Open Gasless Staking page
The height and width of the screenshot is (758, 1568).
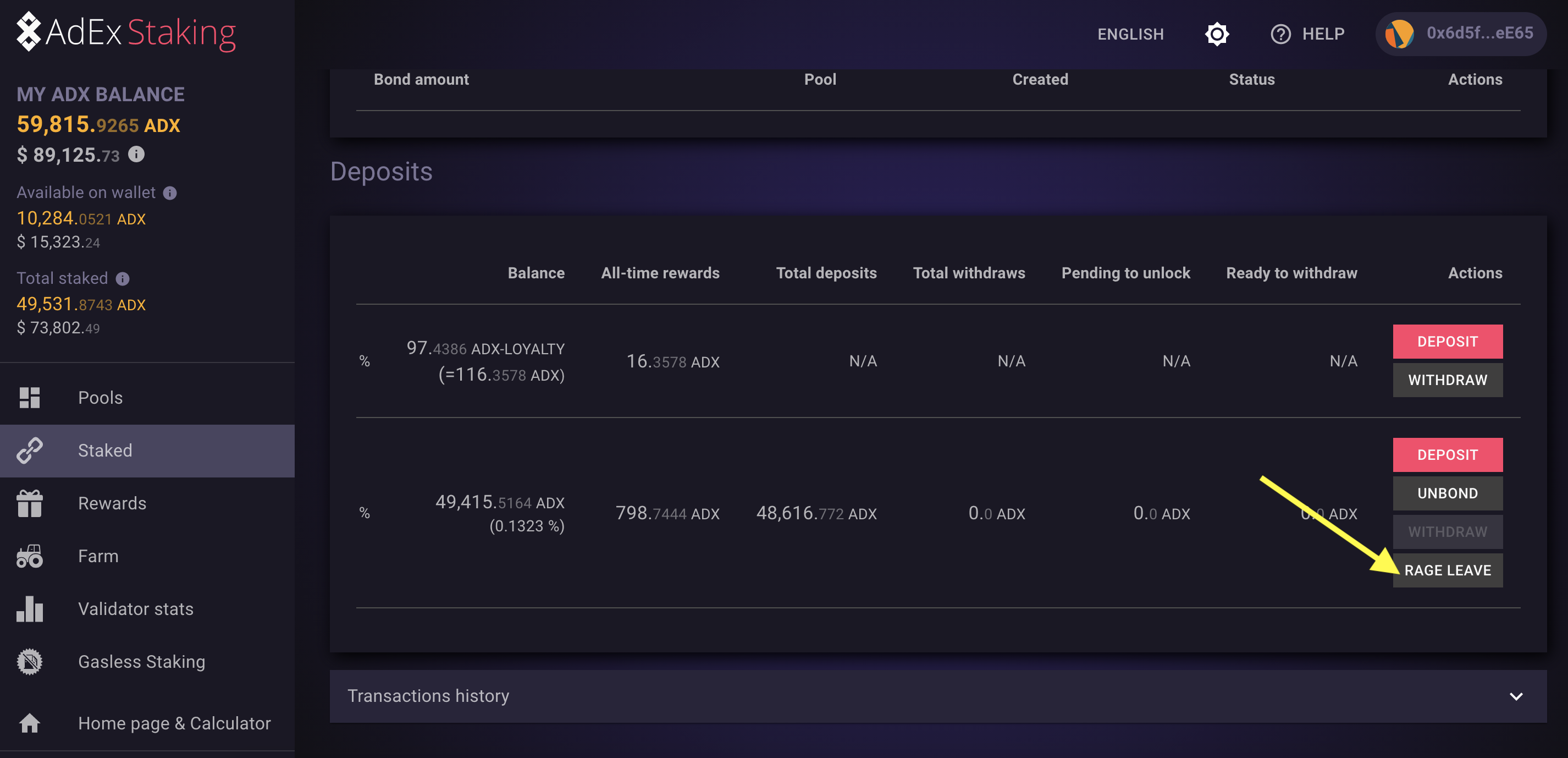click(147, 662)
